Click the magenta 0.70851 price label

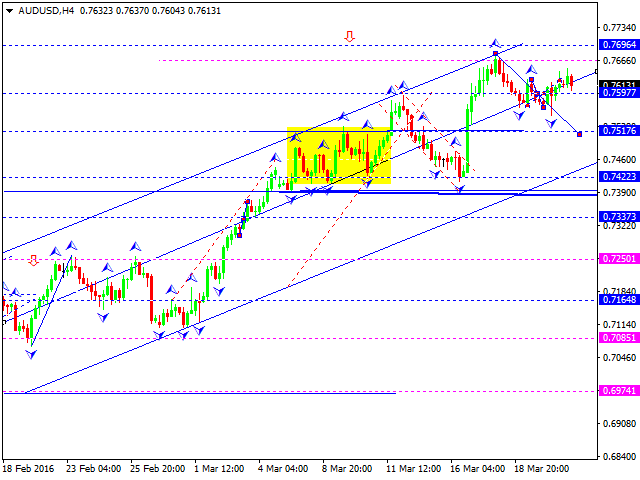coord(619,338)
